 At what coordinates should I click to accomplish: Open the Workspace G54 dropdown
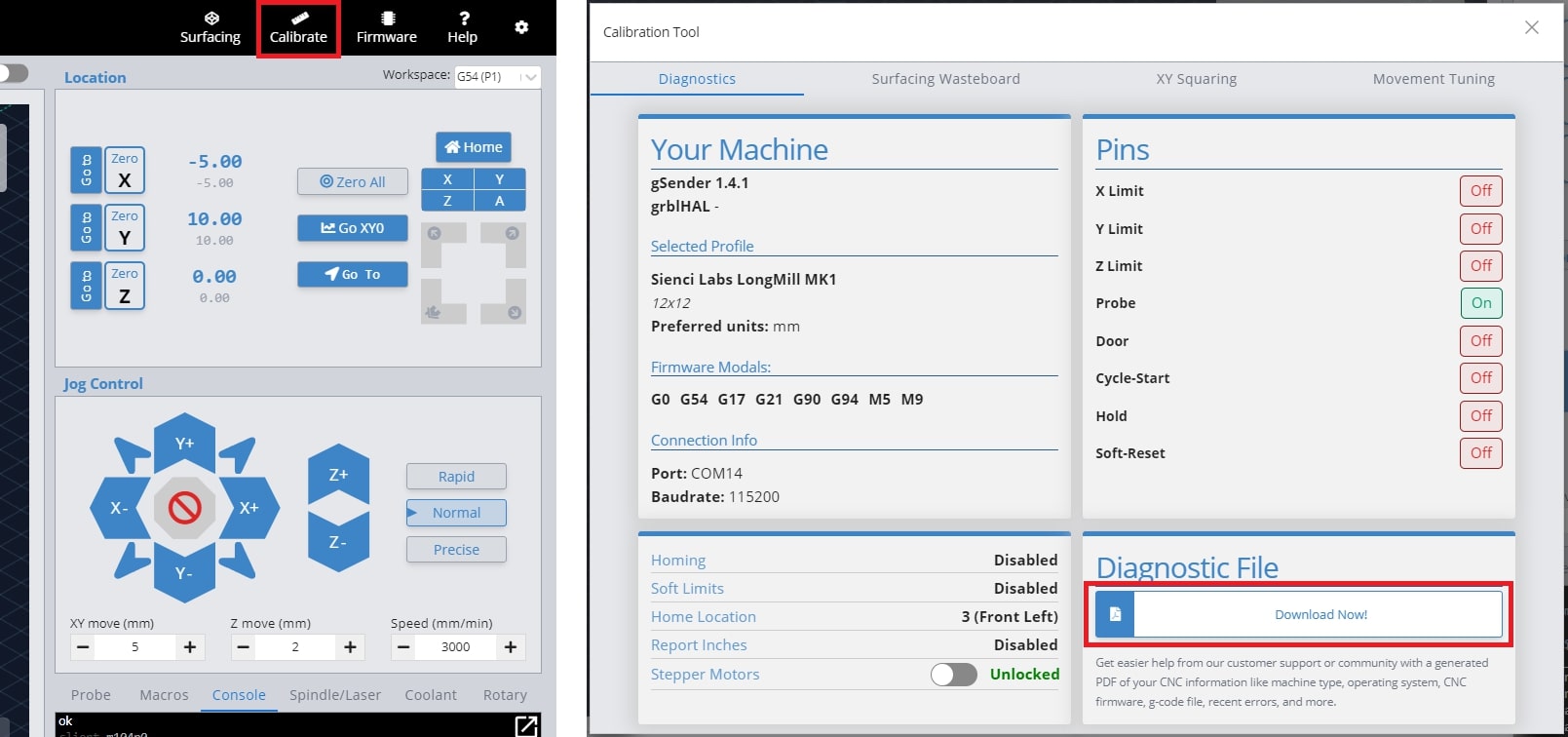point(497,77)
